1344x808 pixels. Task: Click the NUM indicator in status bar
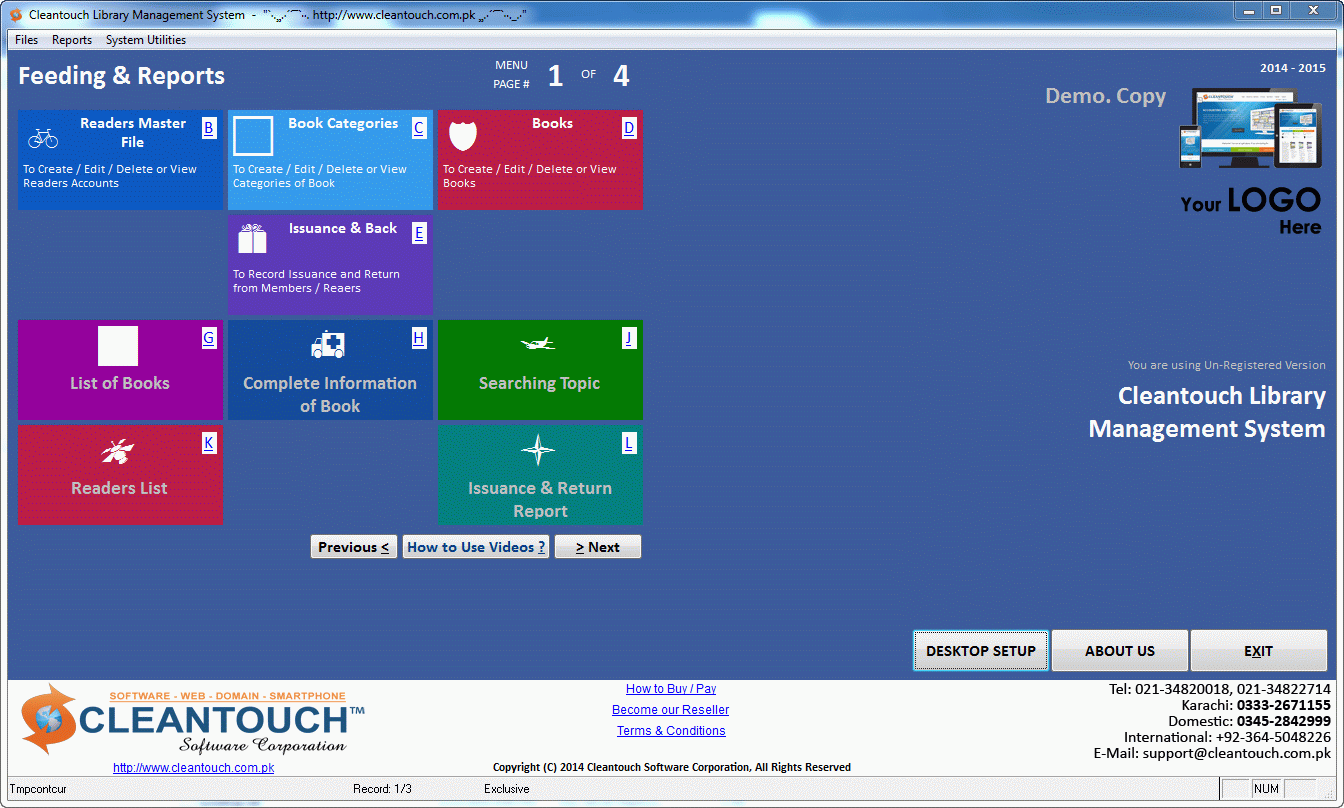1266,790
